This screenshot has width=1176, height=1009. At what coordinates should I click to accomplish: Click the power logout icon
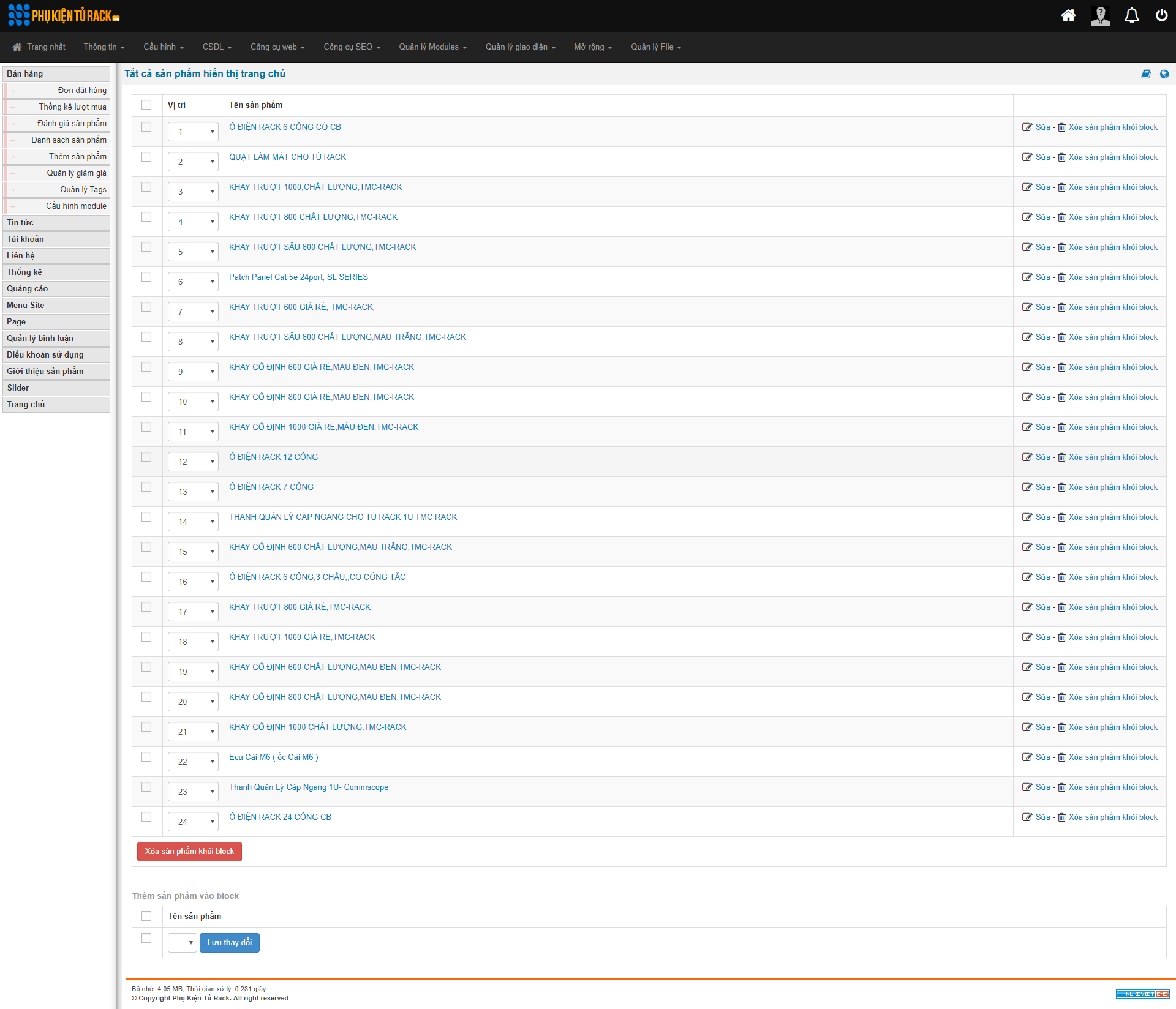tap(1161, 15)
